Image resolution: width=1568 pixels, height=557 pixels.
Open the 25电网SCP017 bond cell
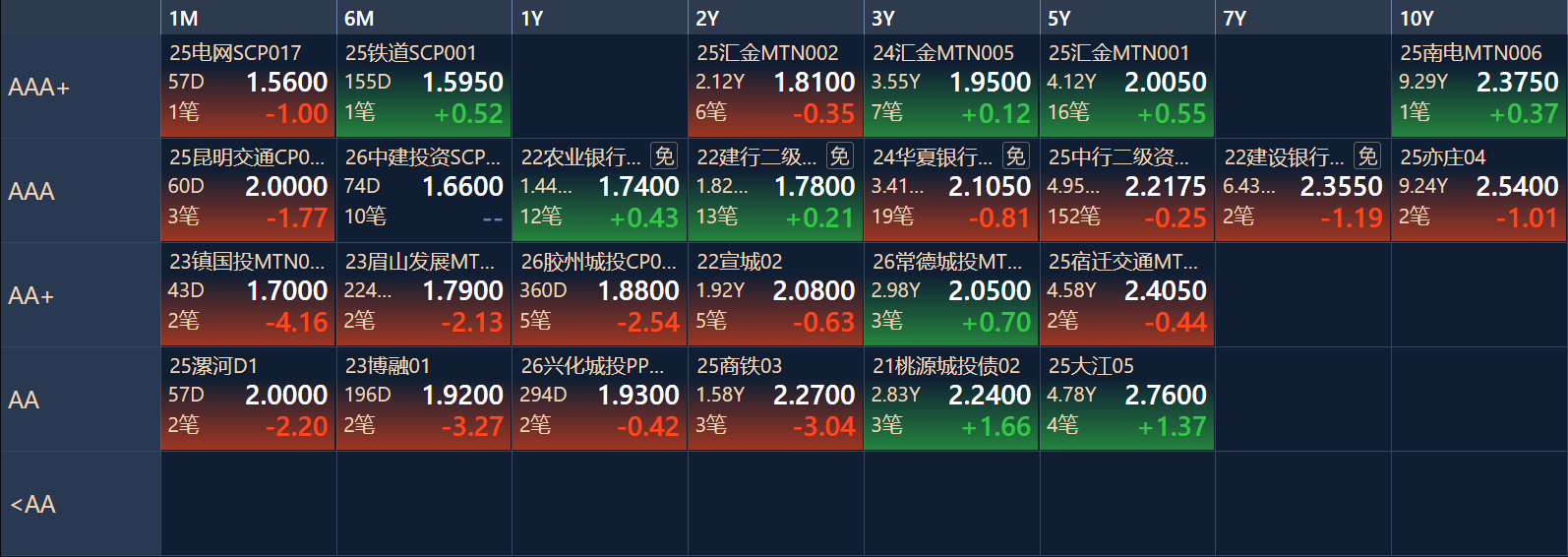point(248,86)
